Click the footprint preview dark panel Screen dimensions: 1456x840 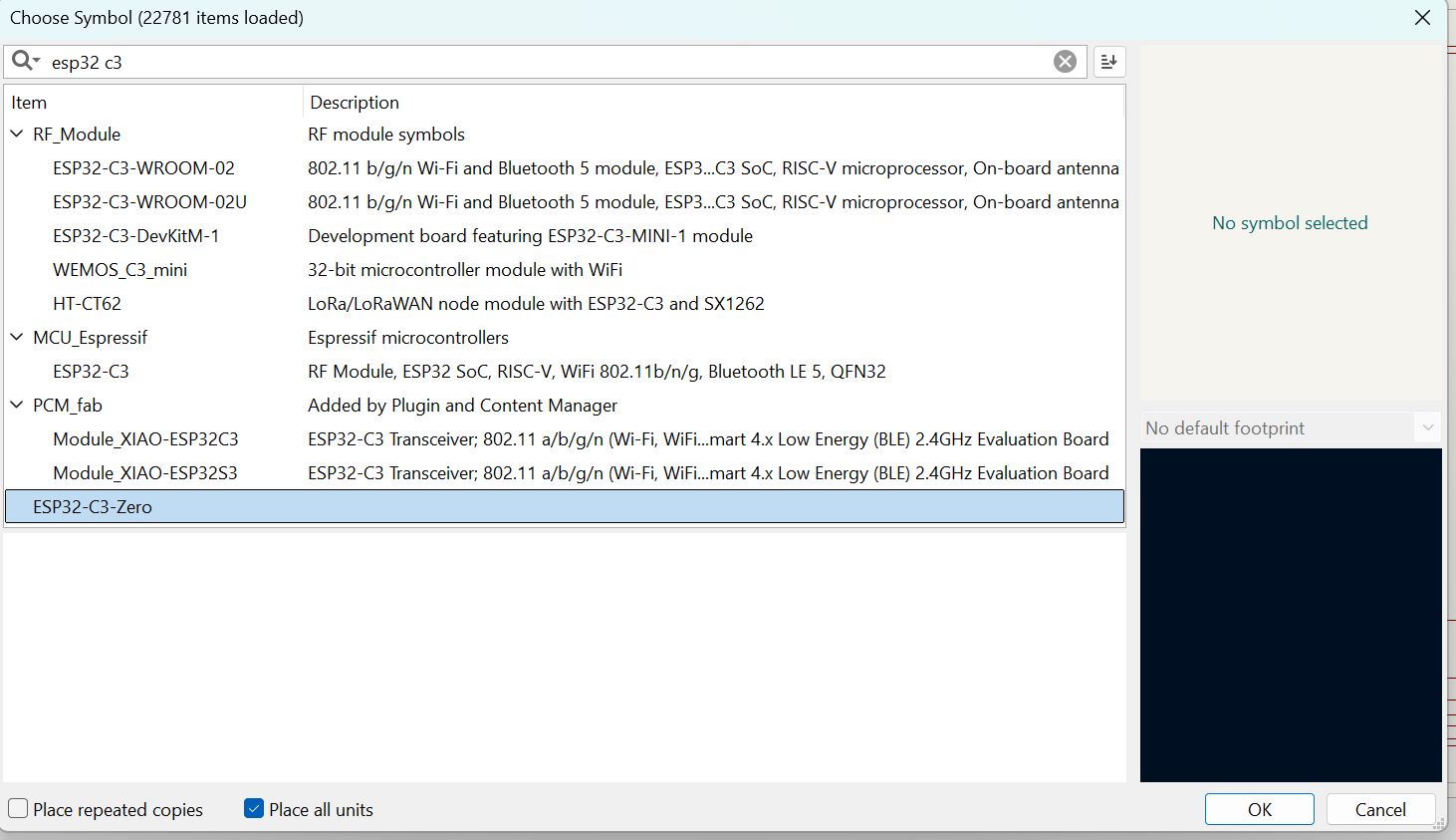(1291, 615)
